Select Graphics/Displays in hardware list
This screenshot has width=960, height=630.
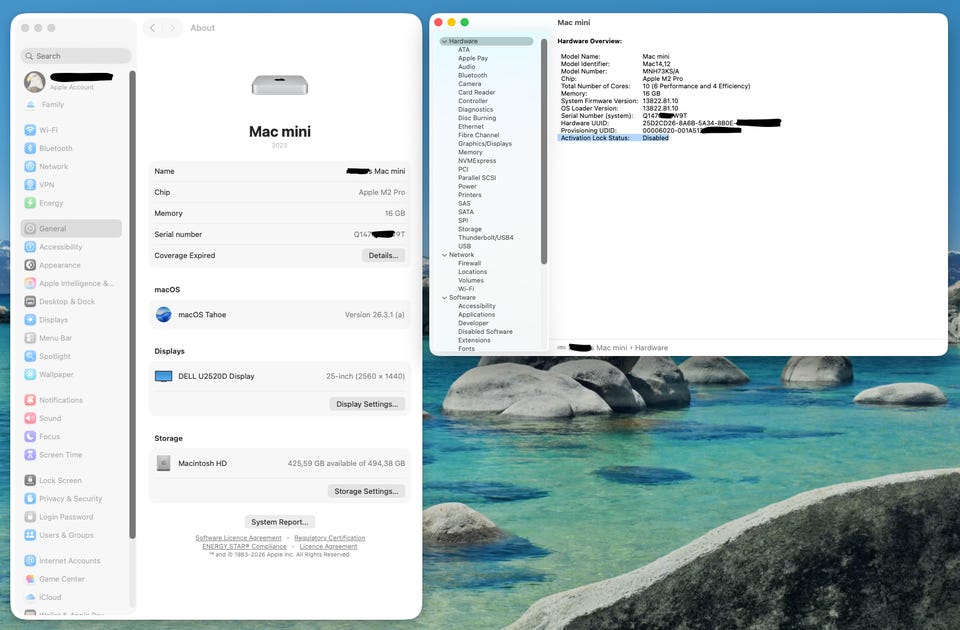tap(484, 144)
